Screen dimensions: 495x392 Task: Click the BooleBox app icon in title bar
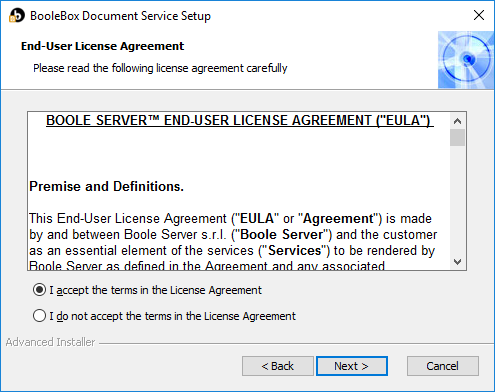(17, 15)
